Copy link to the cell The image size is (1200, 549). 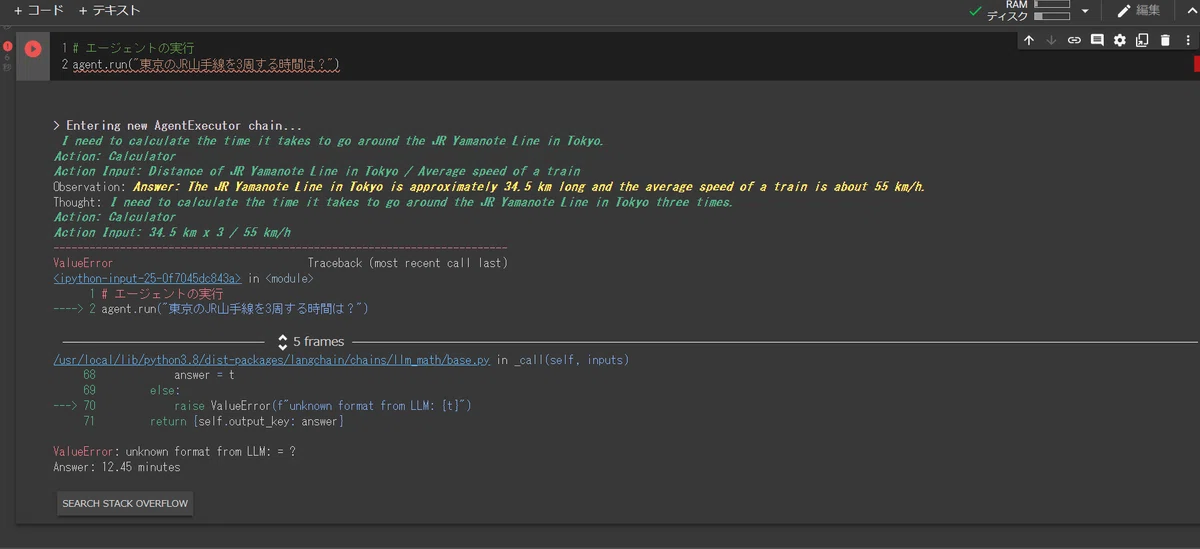pos(1074,40)
